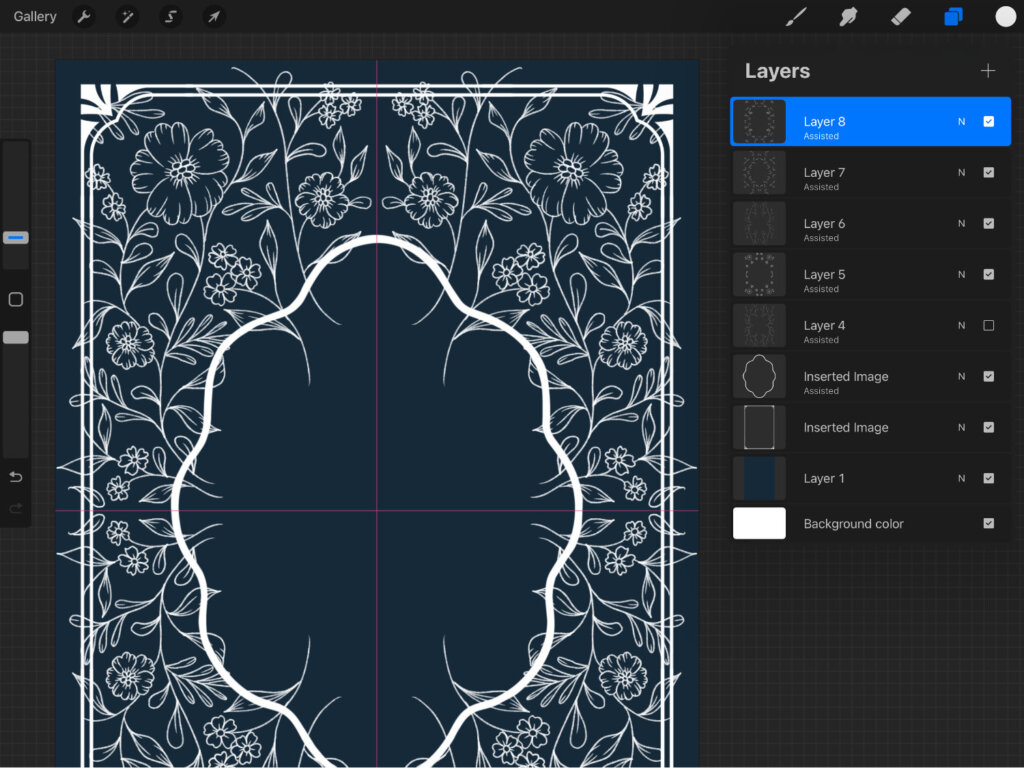Add a new layer with plus icon

988,71
